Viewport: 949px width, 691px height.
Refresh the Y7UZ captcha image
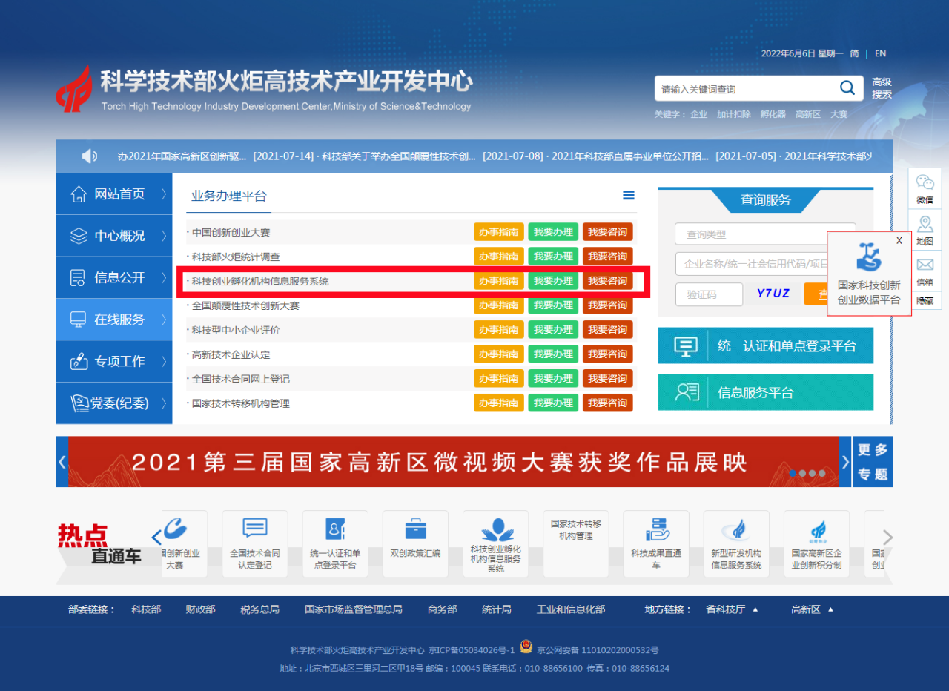tap(773, 293)
